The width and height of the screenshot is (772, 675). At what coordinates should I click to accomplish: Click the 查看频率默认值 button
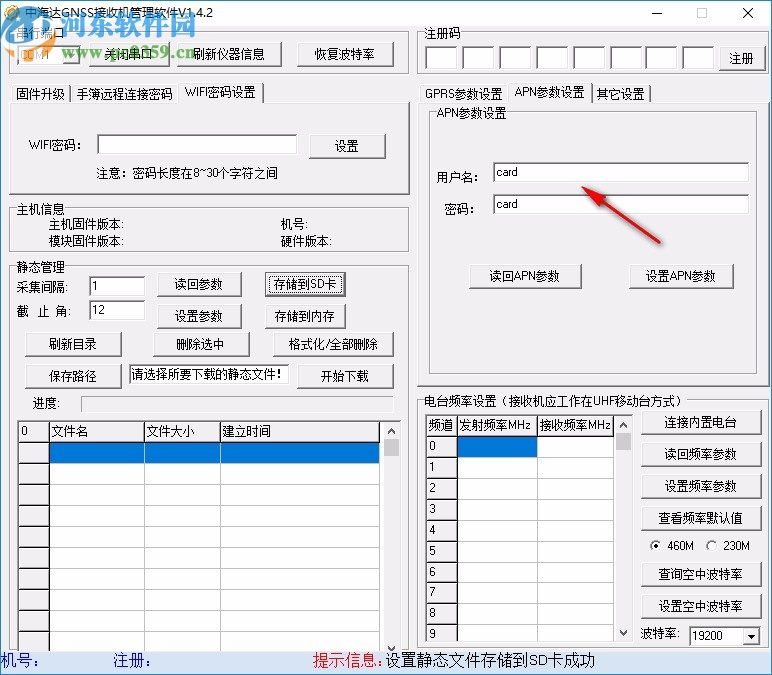click(x=701, y=518)
